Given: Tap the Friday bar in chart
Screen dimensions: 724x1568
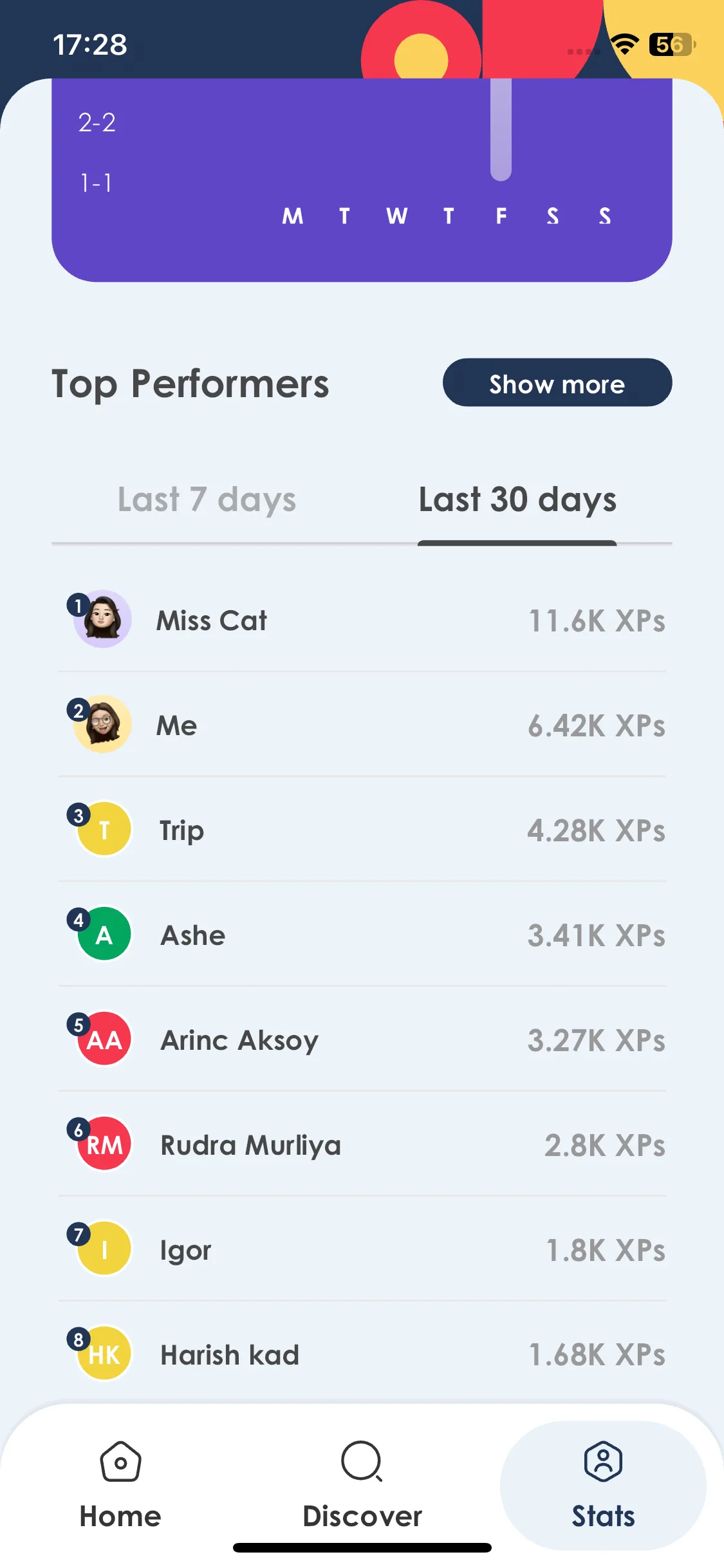Looking at the screenshot, I should click(x=501, y=129).
